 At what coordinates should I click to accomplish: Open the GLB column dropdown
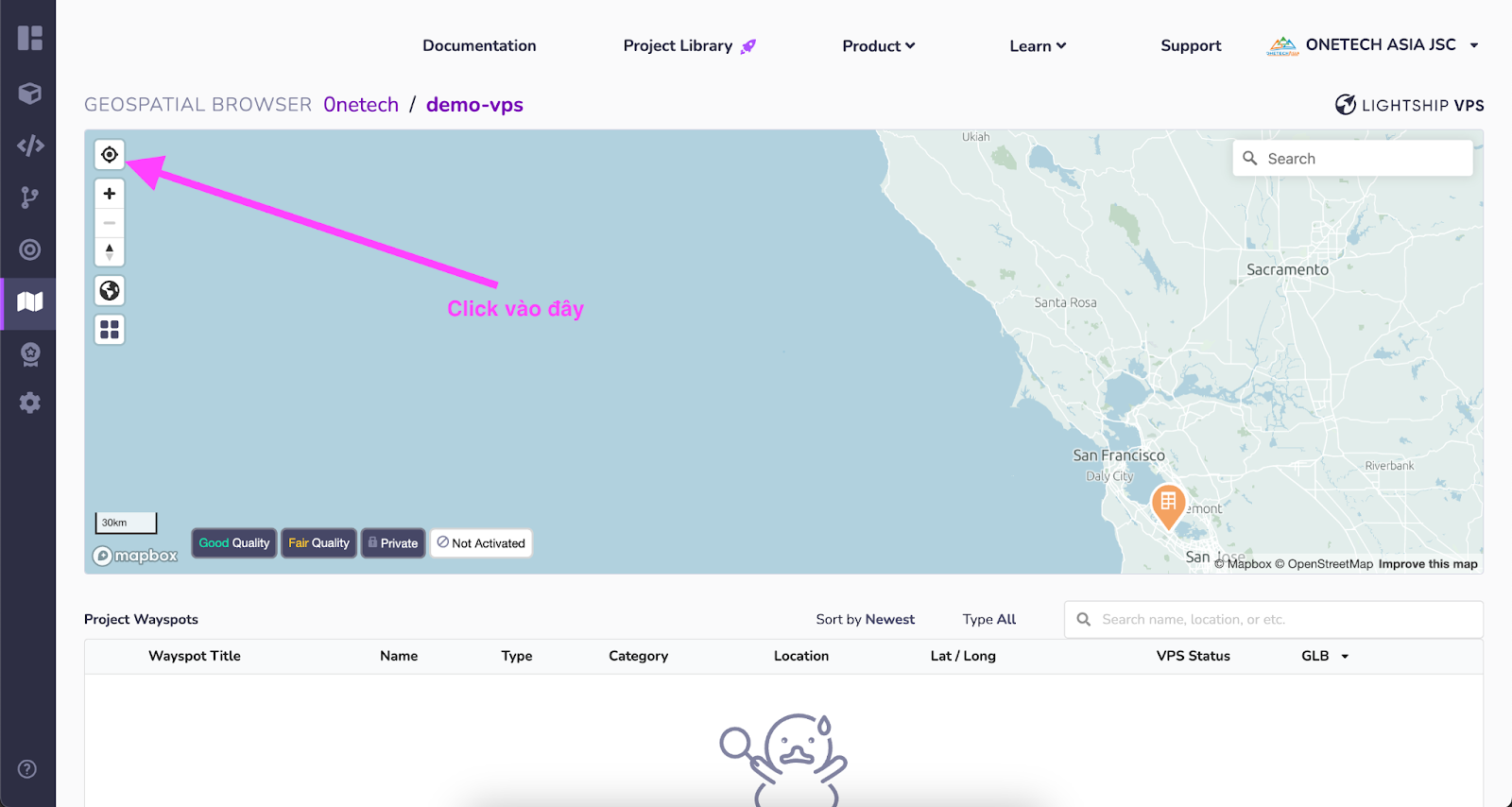tap(1324, 655)
